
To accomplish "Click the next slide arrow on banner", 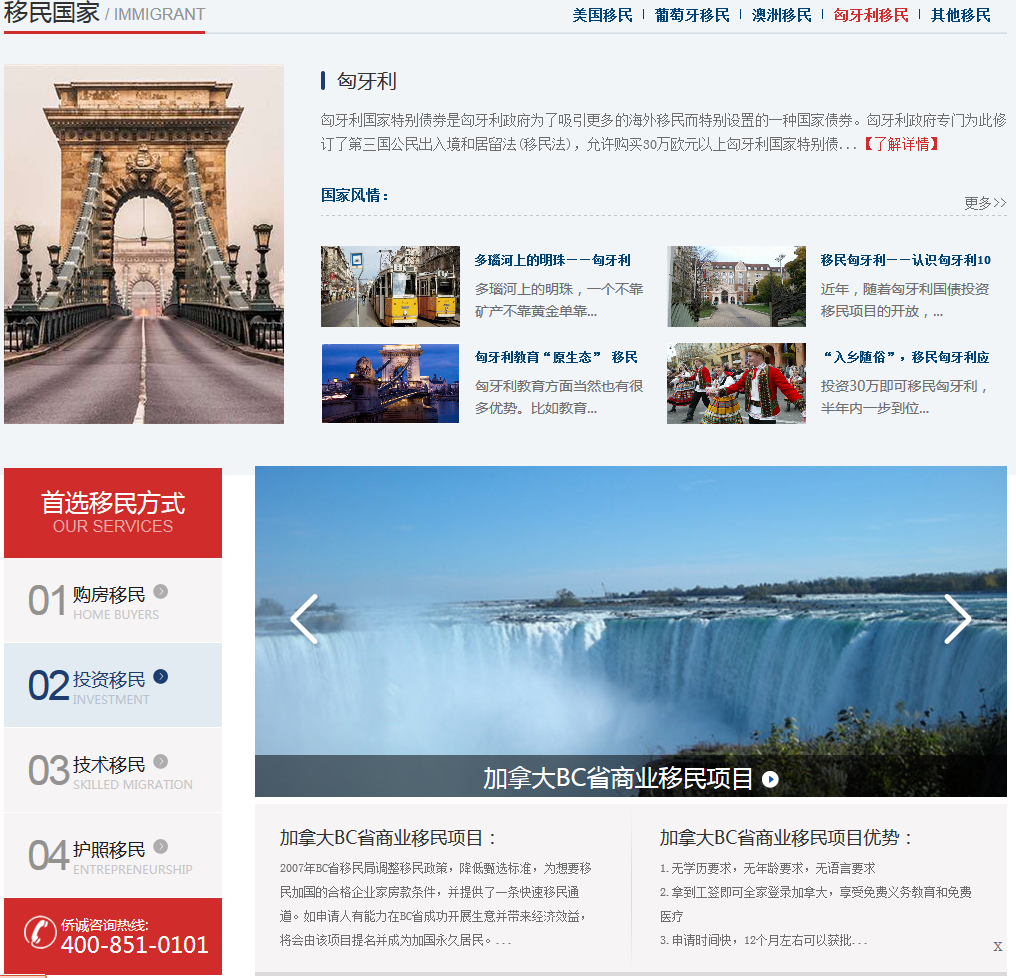I will (957, 619).
